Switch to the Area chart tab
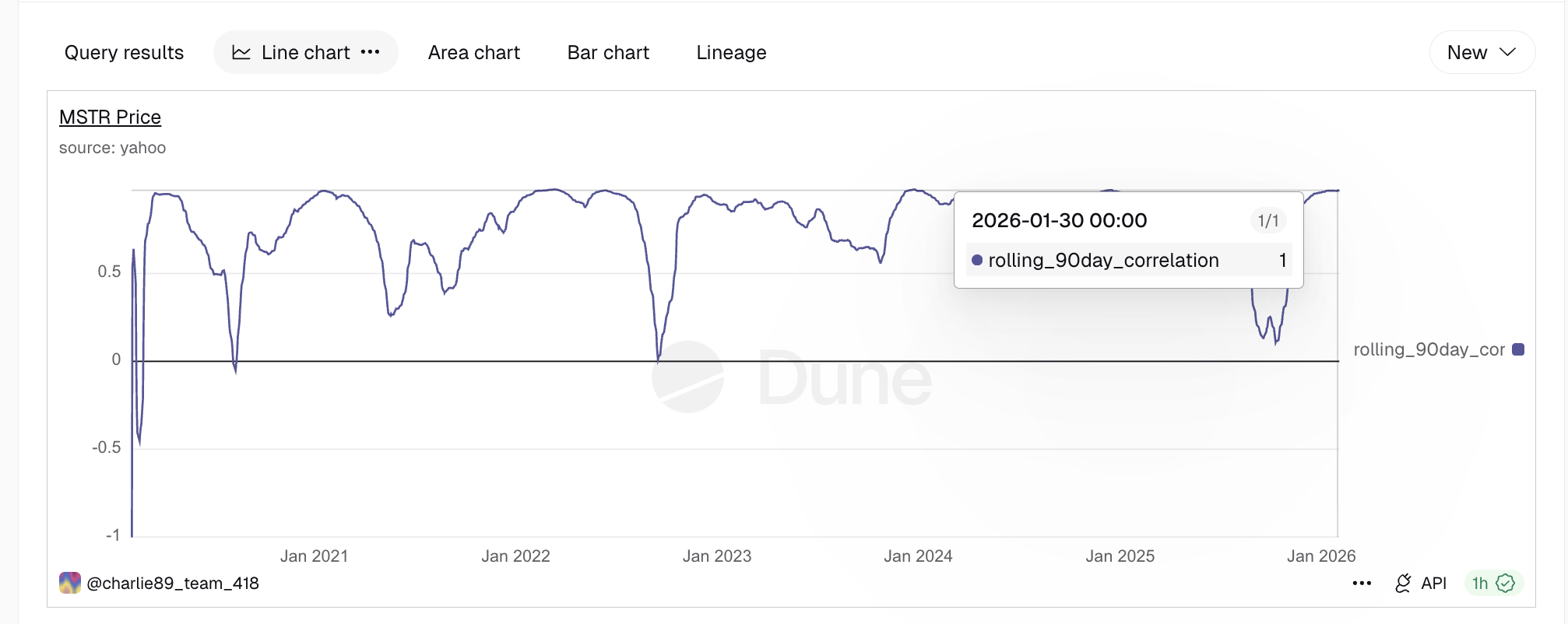The image size is (1568, 624). click(473, 52)
